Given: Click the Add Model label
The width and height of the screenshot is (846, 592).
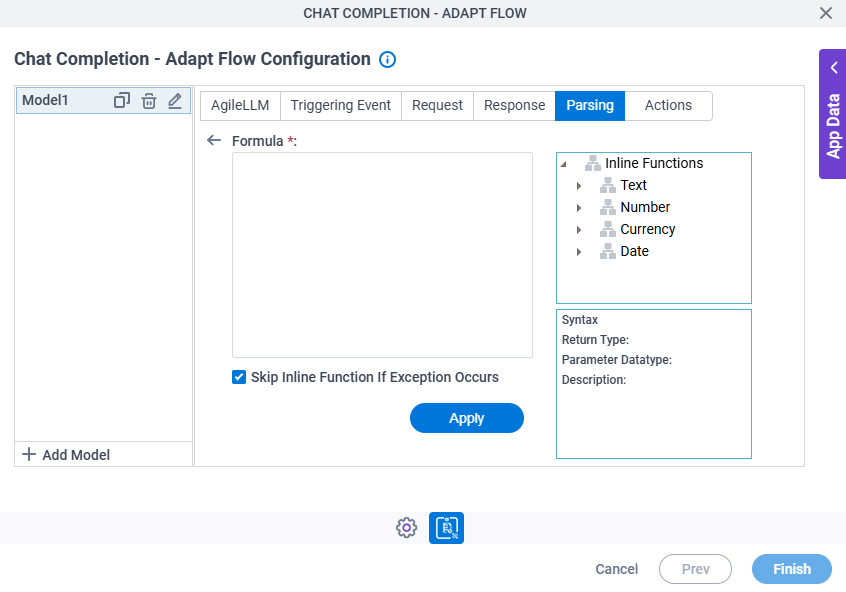Looking at the screenshot, I should (x=76, y=455).
